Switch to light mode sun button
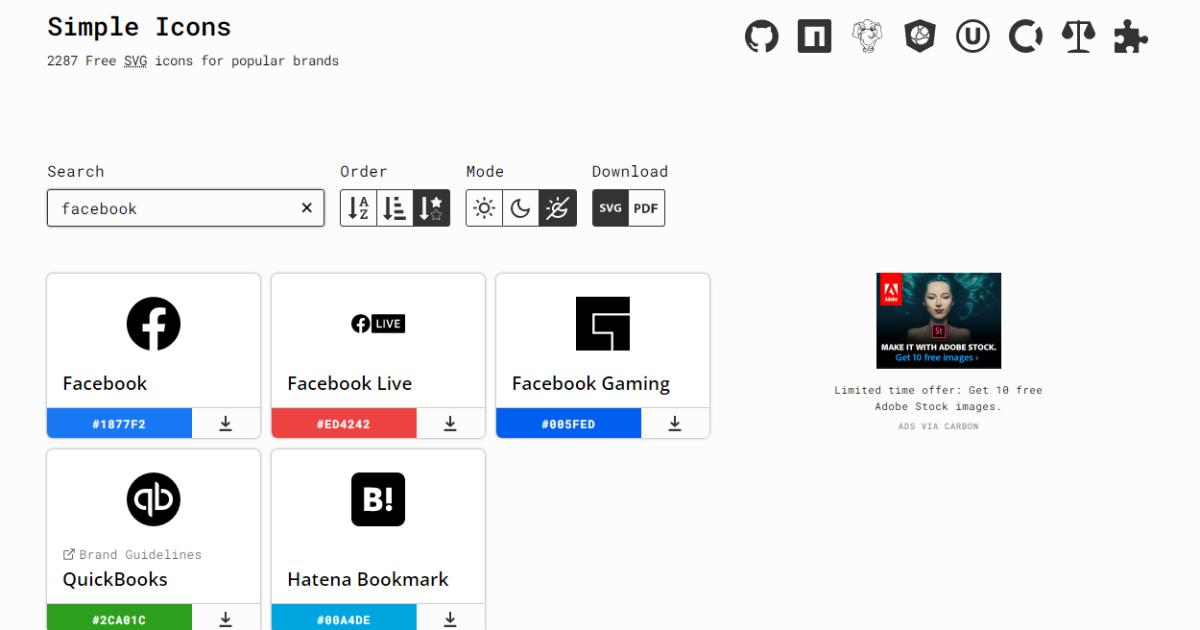The width and height of the screenshot is (1200, 630). (x=484, y=208)
